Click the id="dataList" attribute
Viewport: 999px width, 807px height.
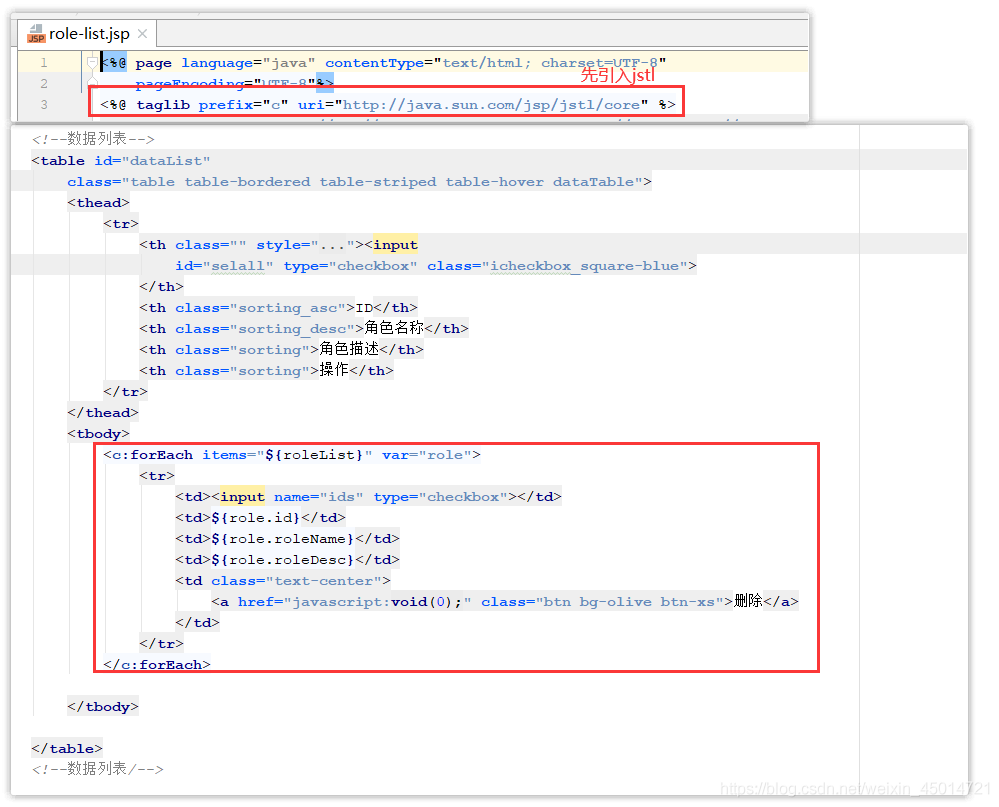152,161
